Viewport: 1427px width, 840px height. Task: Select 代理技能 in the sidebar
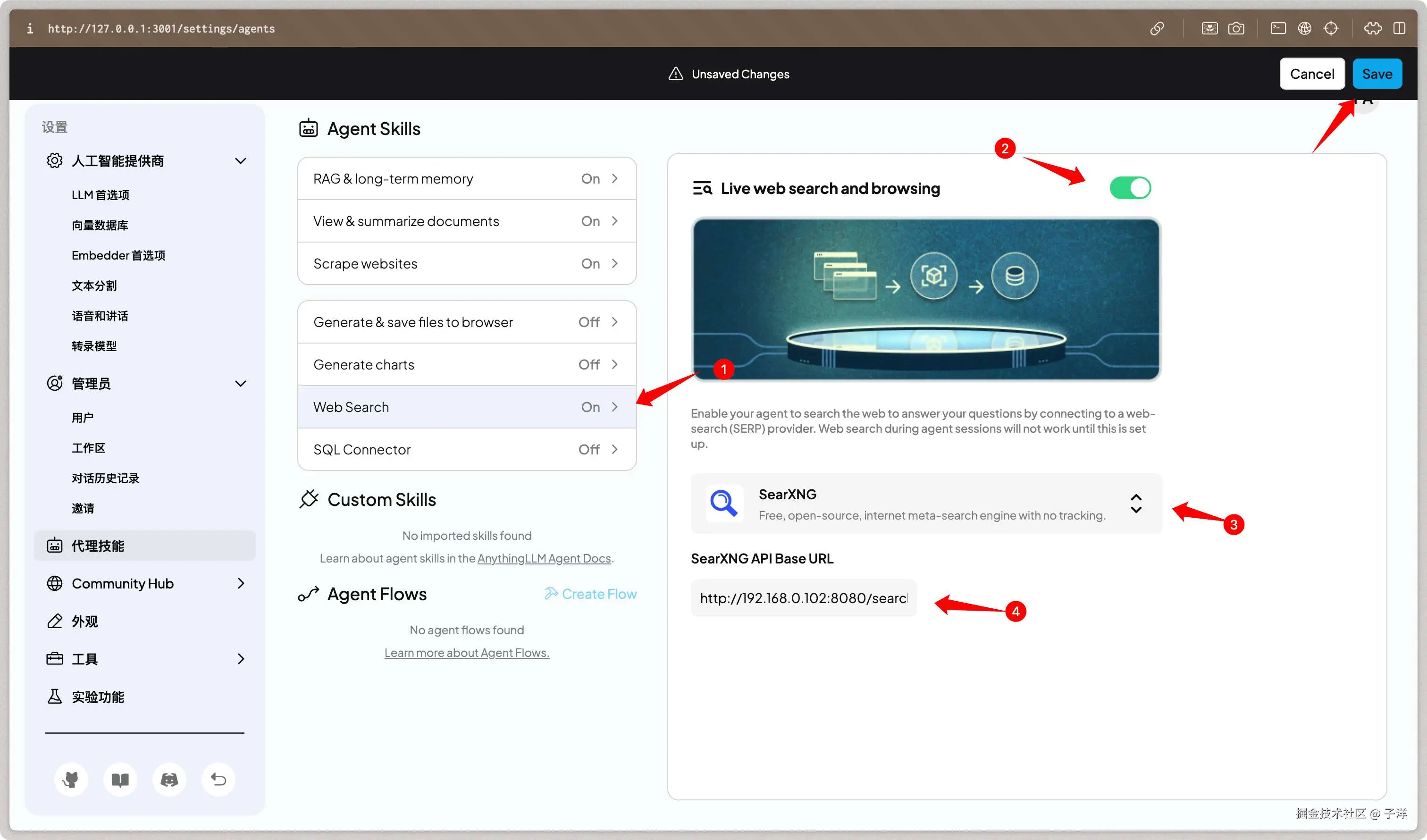pos(144,546)
